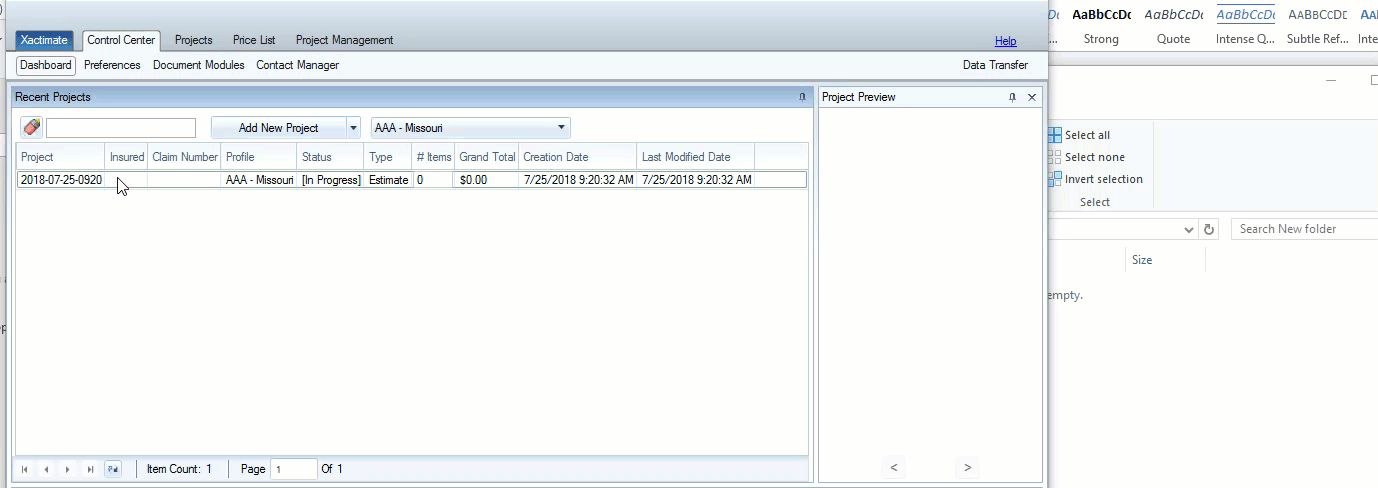The width and height of the screenshot is (1378, 488).
Task: Pin the Project Preview panel
Action: 1012,97
